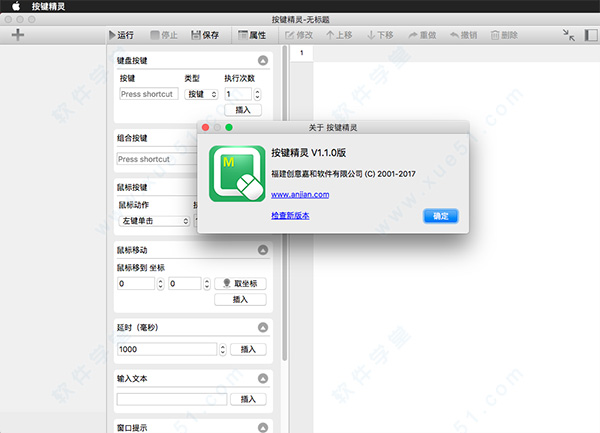Close the 关于 按键精灵 dialog
The height and width of the screenshot is (433, 600).
pos(205,127)
